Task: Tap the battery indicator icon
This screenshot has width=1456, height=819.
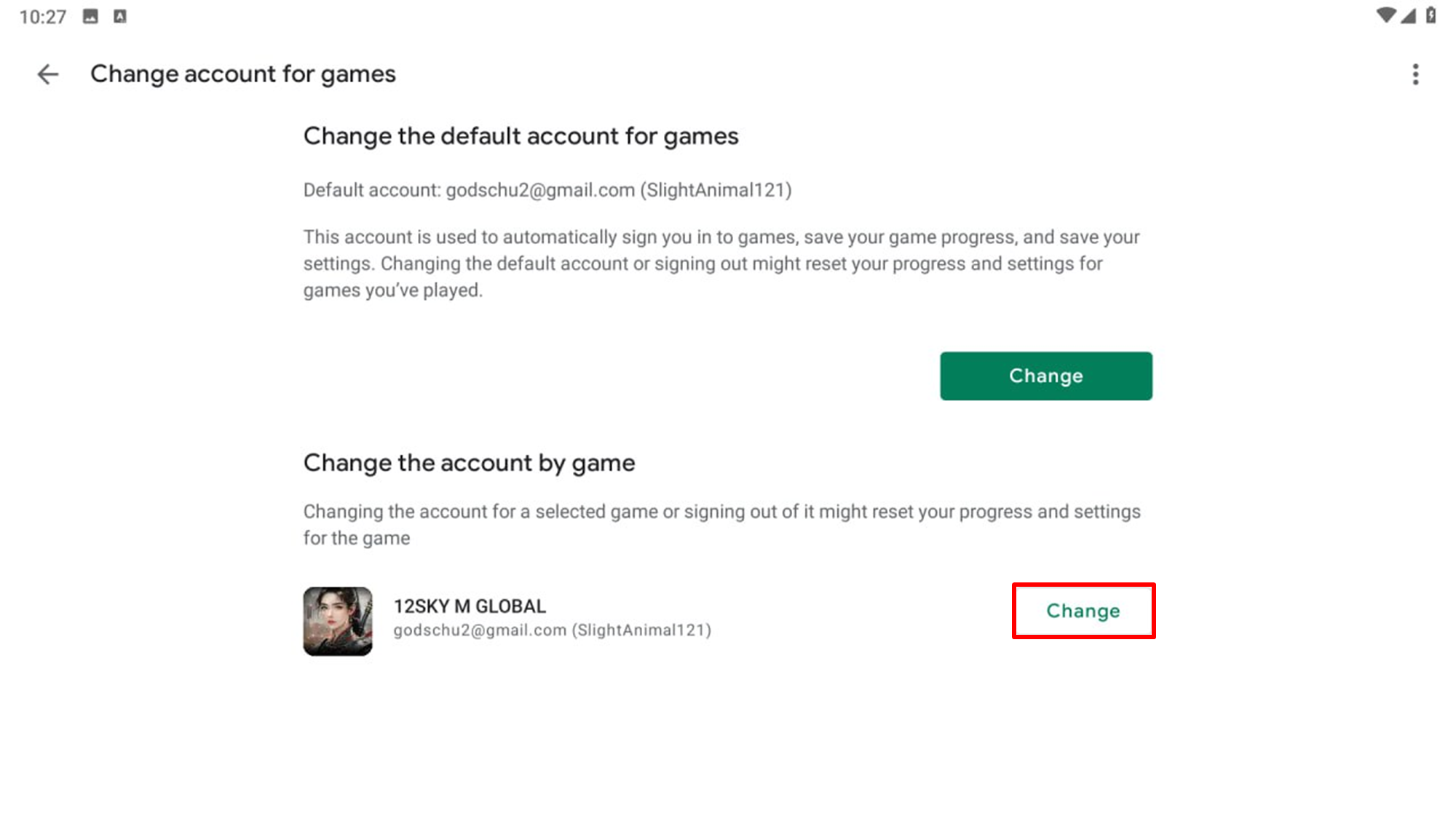Action: tap(1431, 15)
